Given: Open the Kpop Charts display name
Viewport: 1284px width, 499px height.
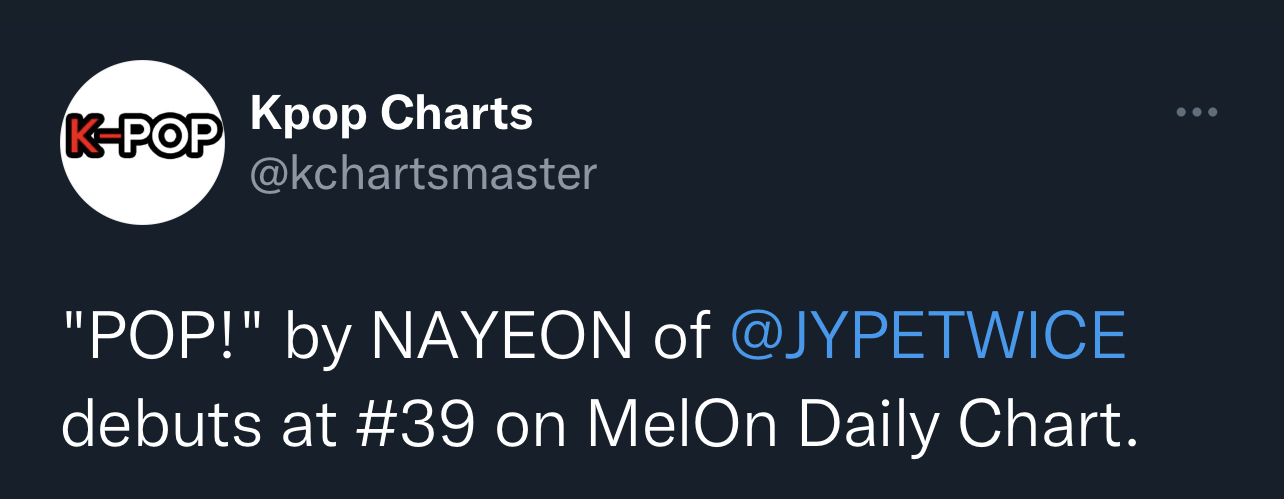Looking at the screenshot, I should (391, 117).
